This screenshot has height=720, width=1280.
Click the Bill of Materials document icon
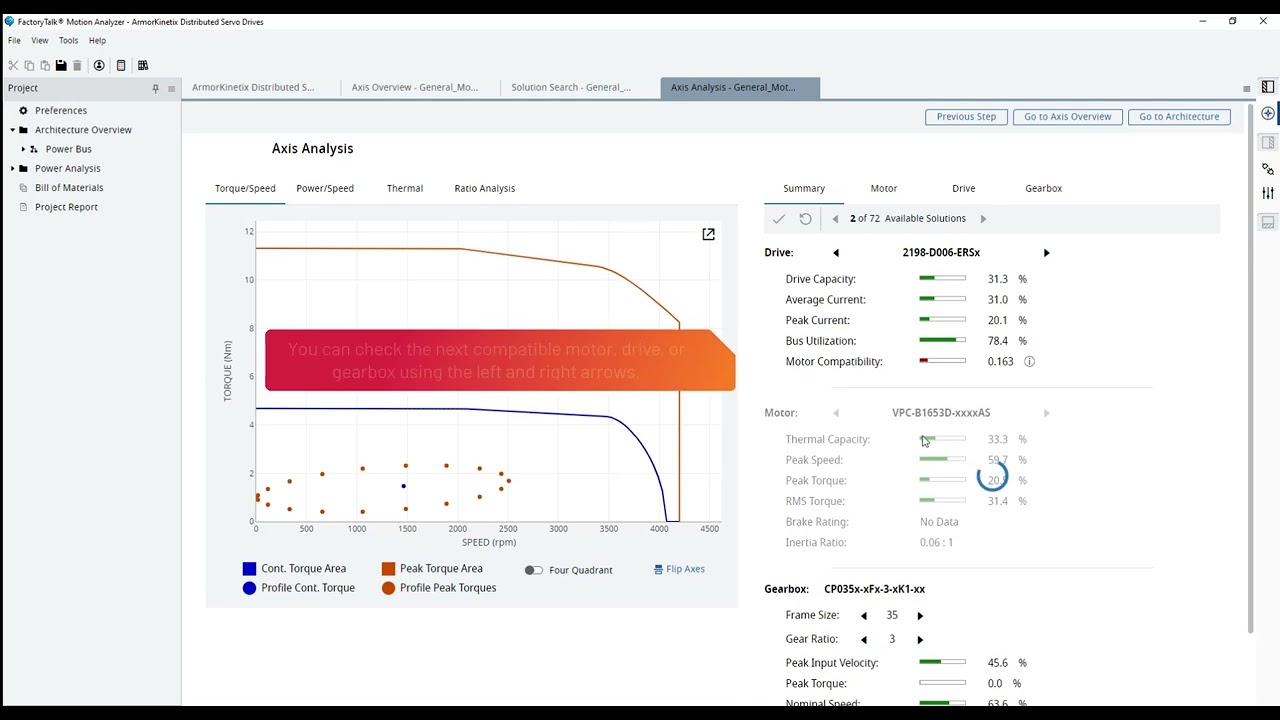23,188
